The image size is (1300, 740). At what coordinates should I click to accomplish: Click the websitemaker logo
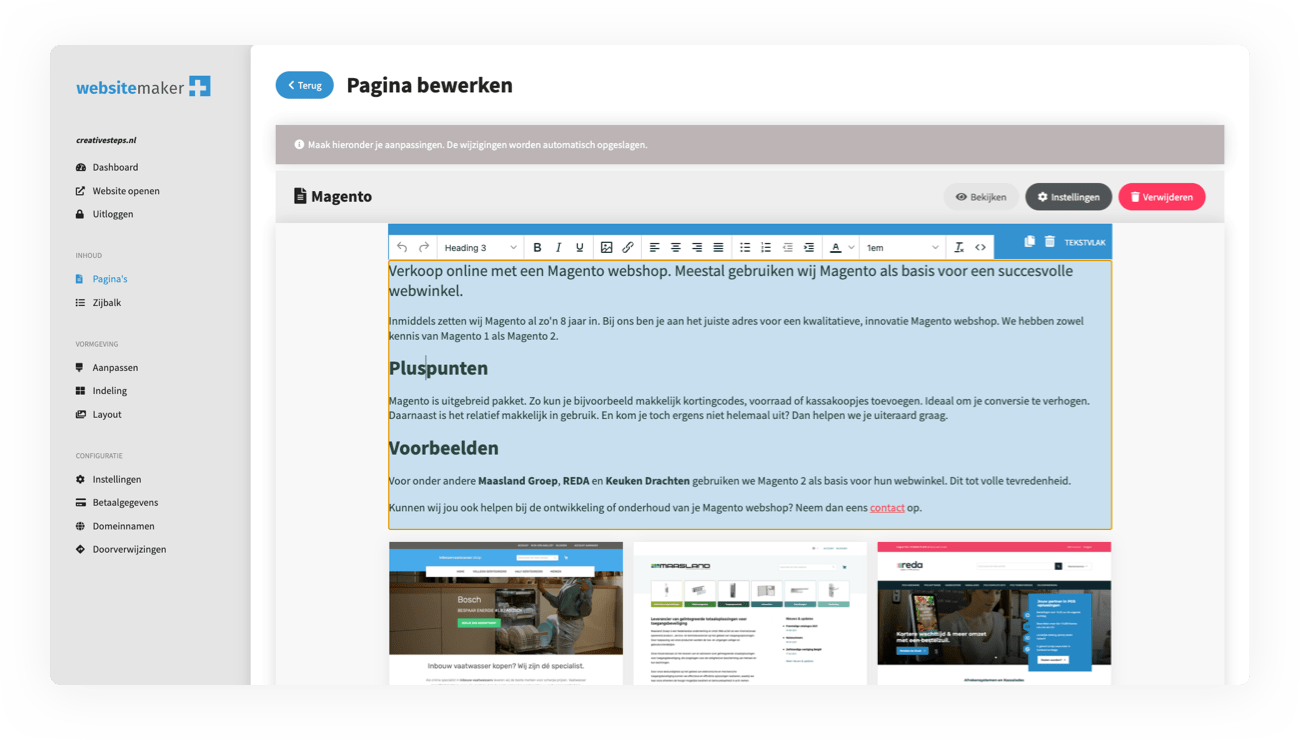(143, 87)
